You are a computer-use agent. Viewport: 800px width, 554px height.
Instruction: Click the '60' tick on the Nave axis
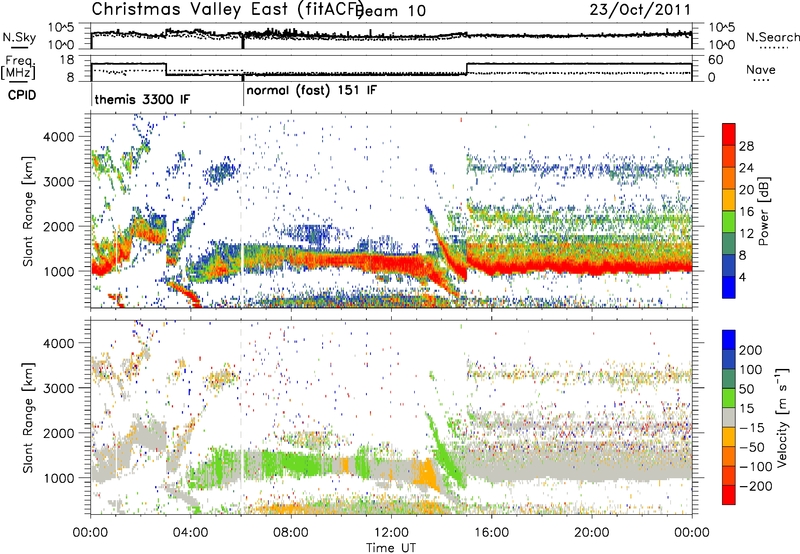tap(716, 60)
